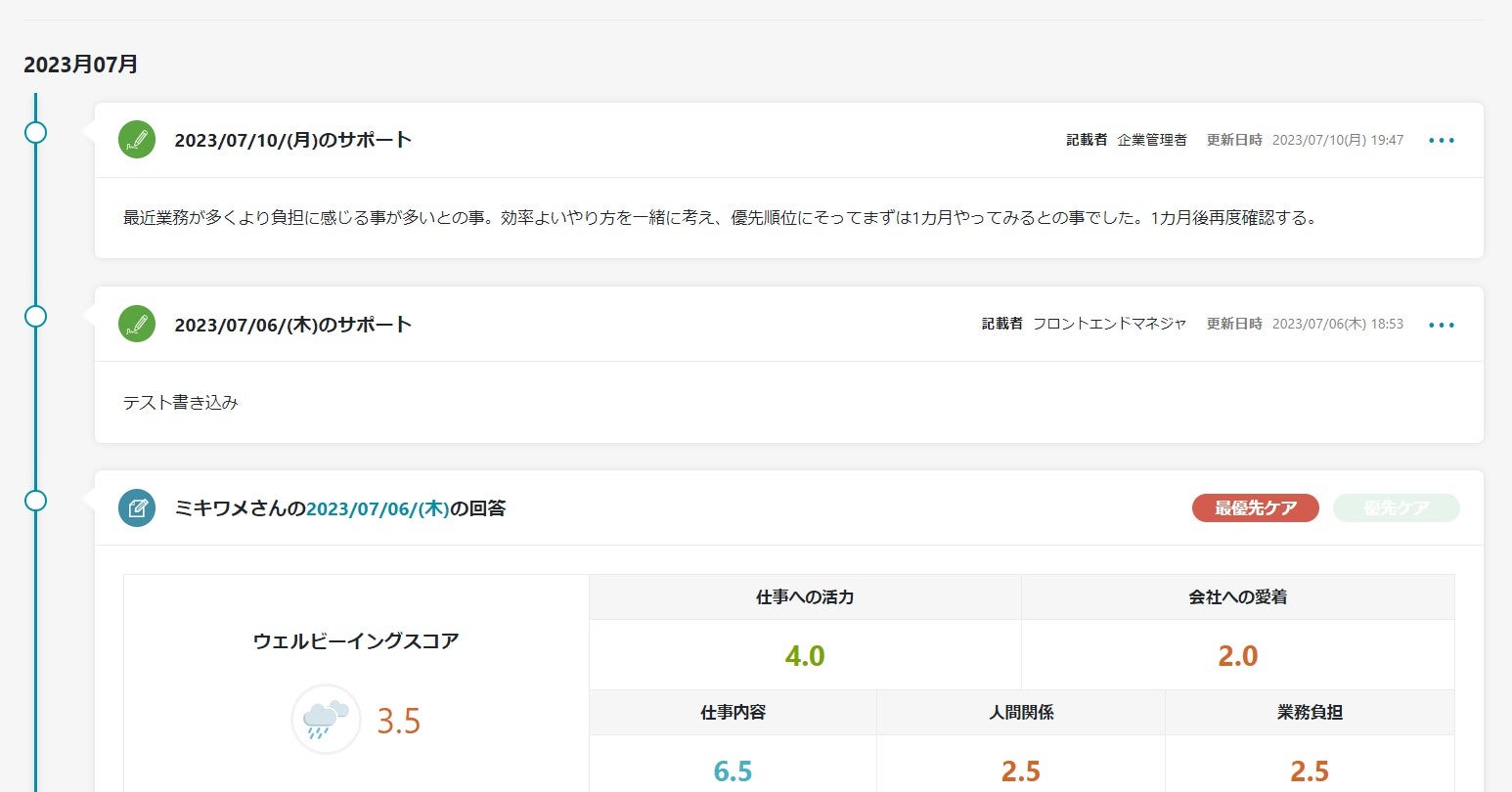1512x792 pixels.
Task: Select the 2023/07/10/(月)のサポート title
Action: [292, 140]
